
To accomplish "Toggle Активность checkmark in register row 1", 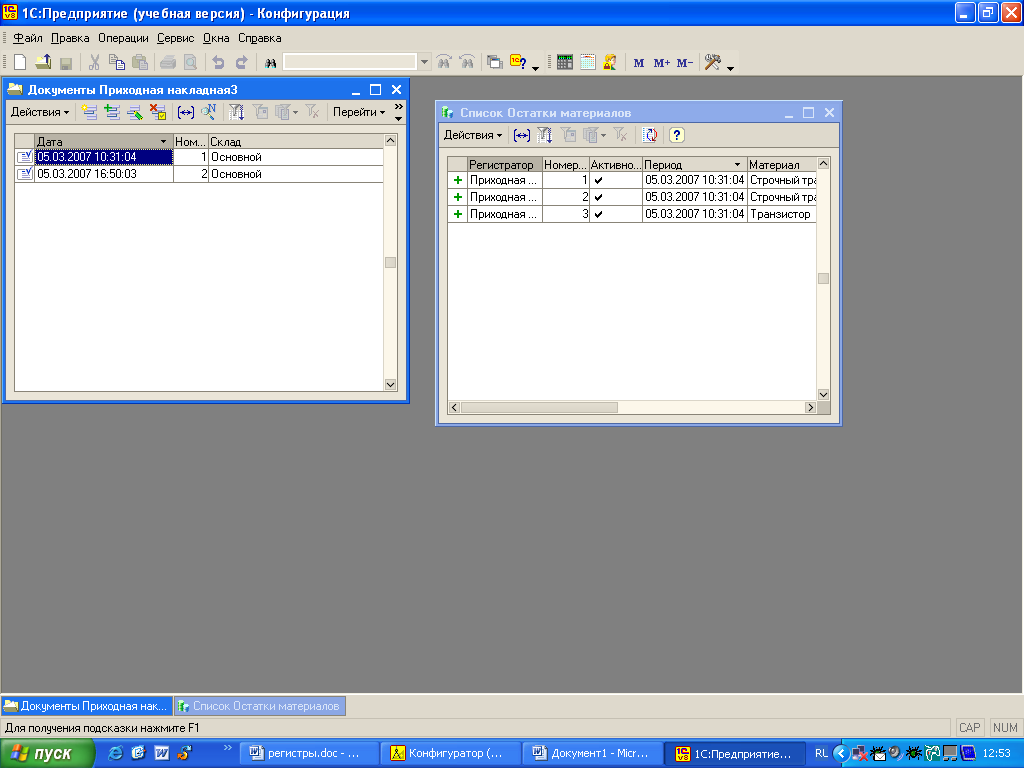I will pos(598,180).
